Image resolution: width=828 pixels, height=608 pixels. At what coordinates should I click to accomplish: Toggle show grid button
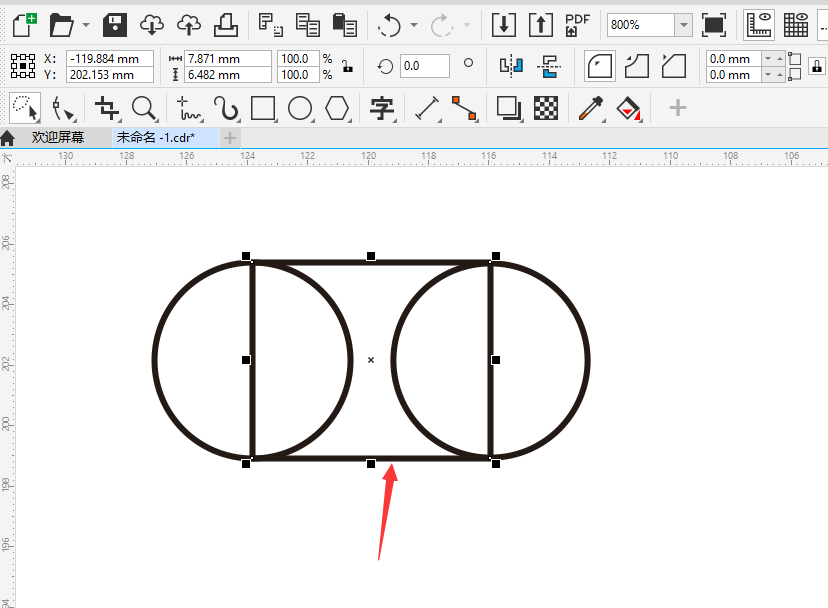(x=796, y=24)
